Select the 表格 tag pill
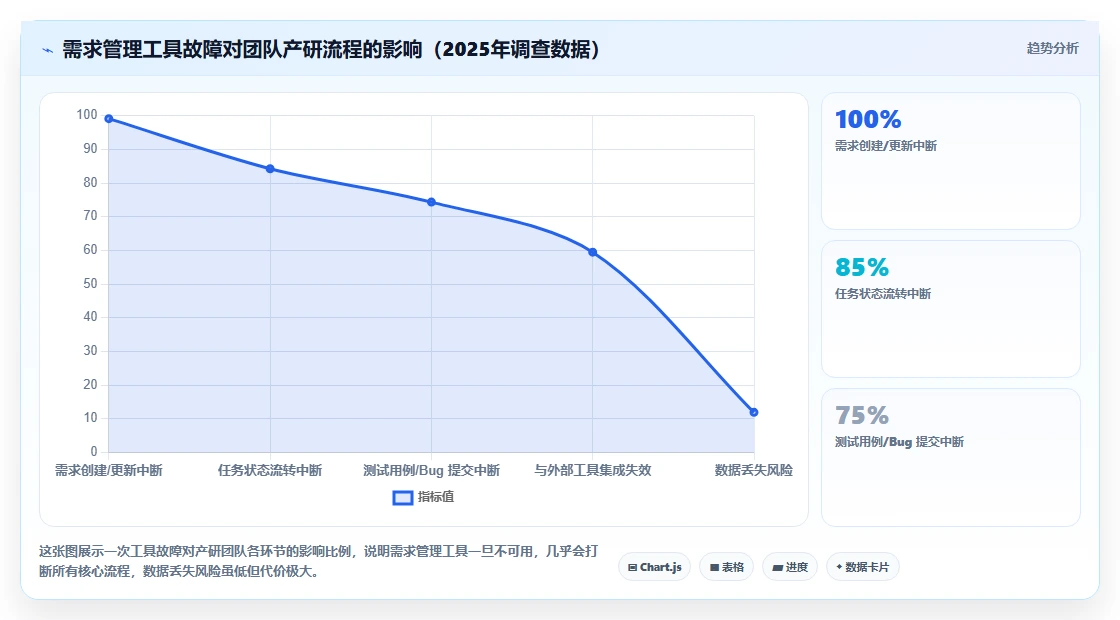The image size is (1120, 620). coord(726,567)
